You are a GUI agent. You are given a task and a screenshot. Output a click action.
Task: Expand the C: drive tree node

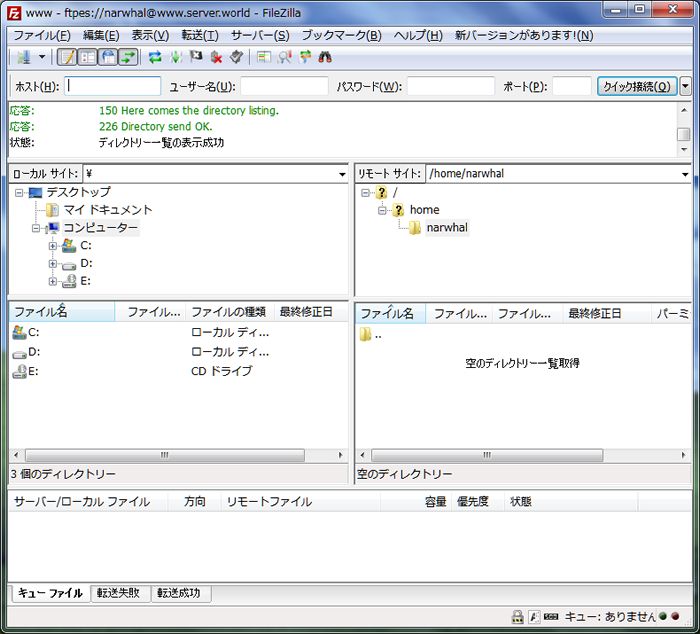pyautogui.click(x=53, y=246)
